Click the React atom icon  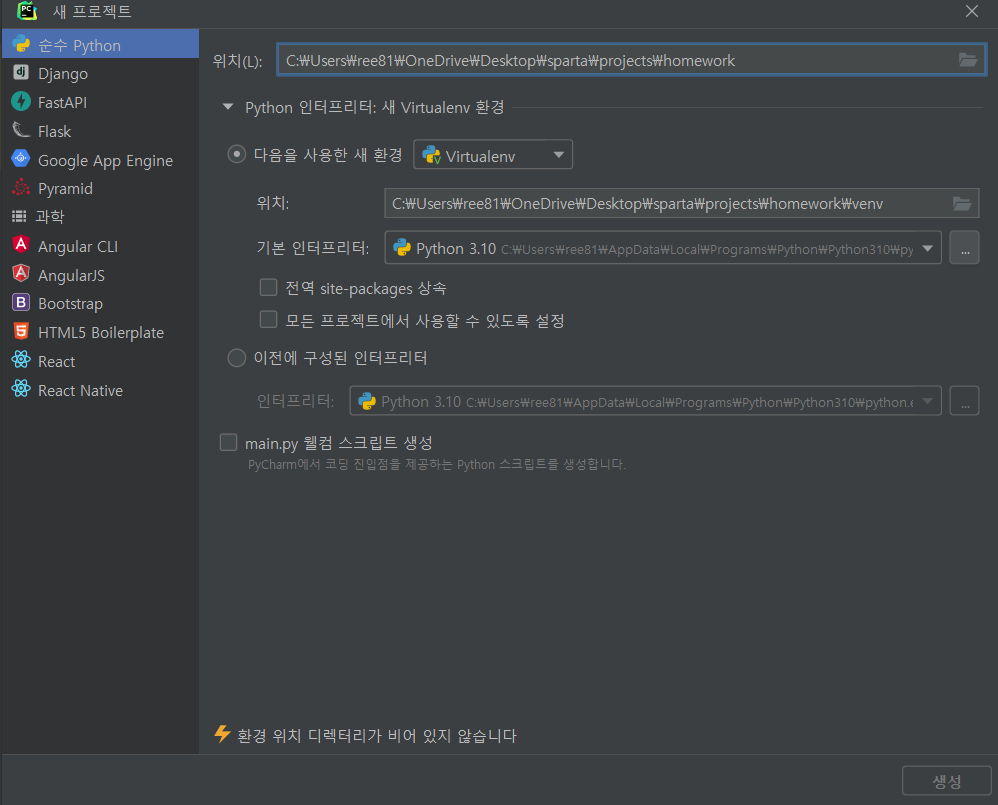[21, 360]
